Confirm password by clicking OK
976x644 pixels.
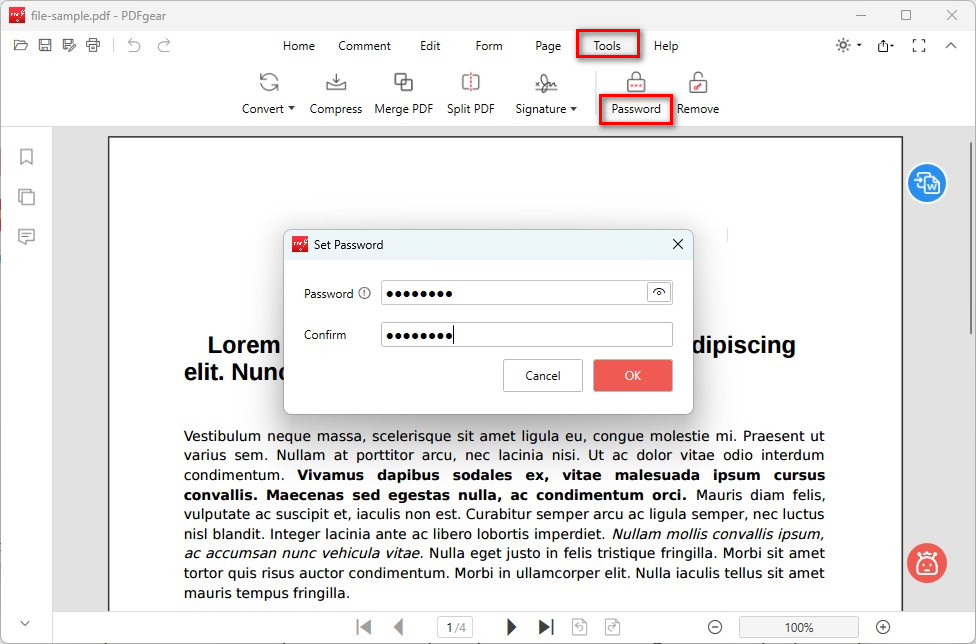632,375
